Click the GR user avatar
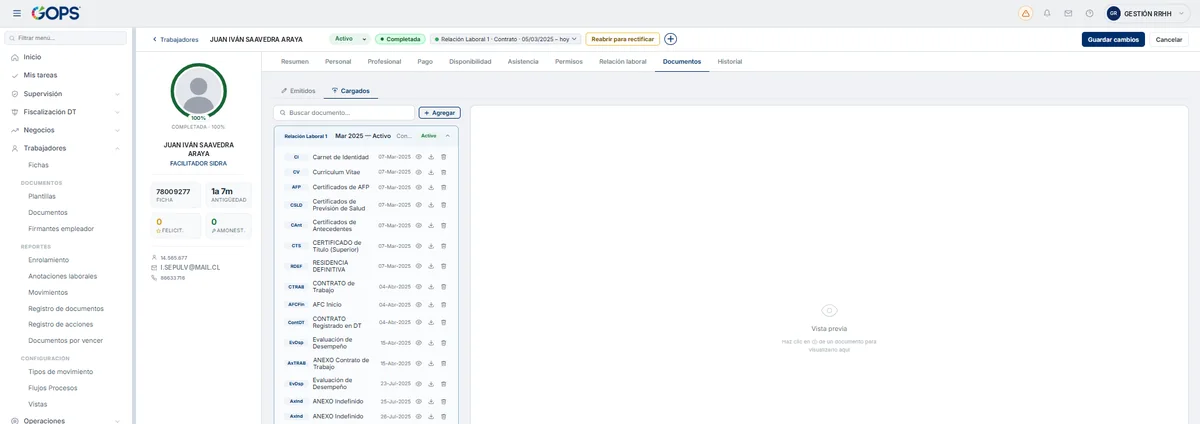This screenshot has width=1200, height=424. 1113,13
